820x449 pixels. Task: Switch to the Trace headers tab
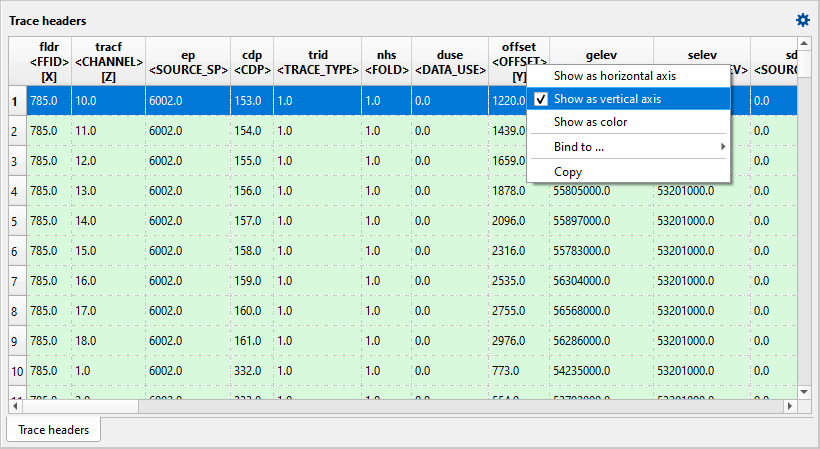pos(54,430)
